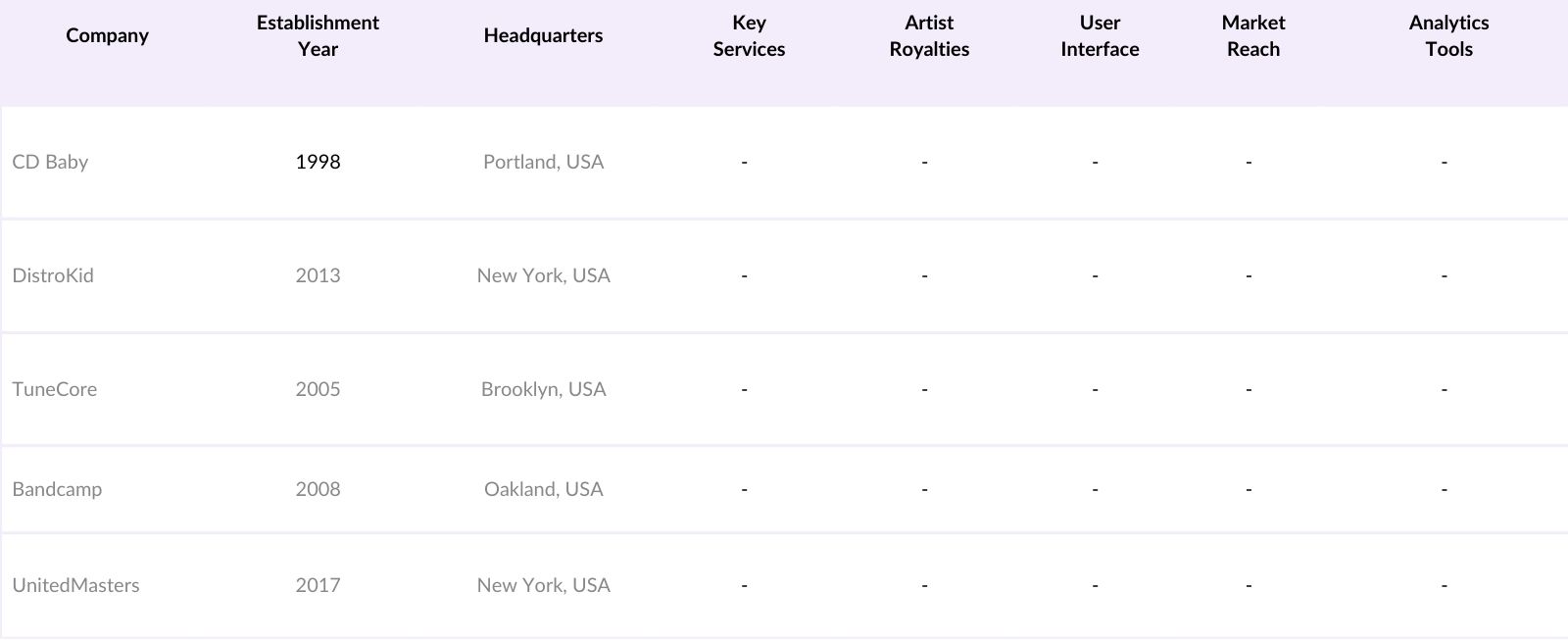Click the Artist Royalties column header
This screenshot has width=1568, height=640.
tap(929, 36)
